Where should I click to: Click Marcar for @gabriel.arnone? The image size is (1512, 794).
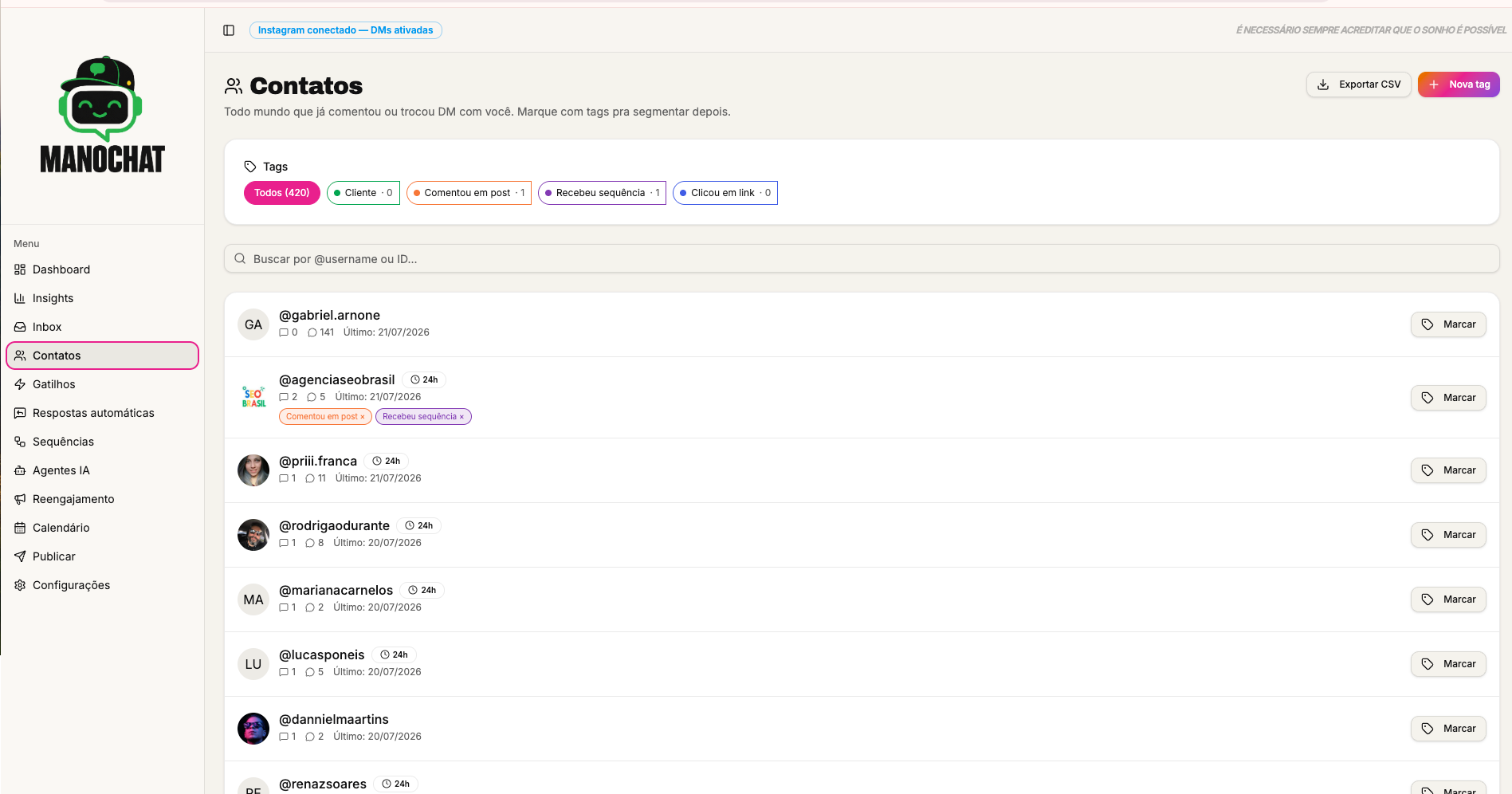(1448, 324)
